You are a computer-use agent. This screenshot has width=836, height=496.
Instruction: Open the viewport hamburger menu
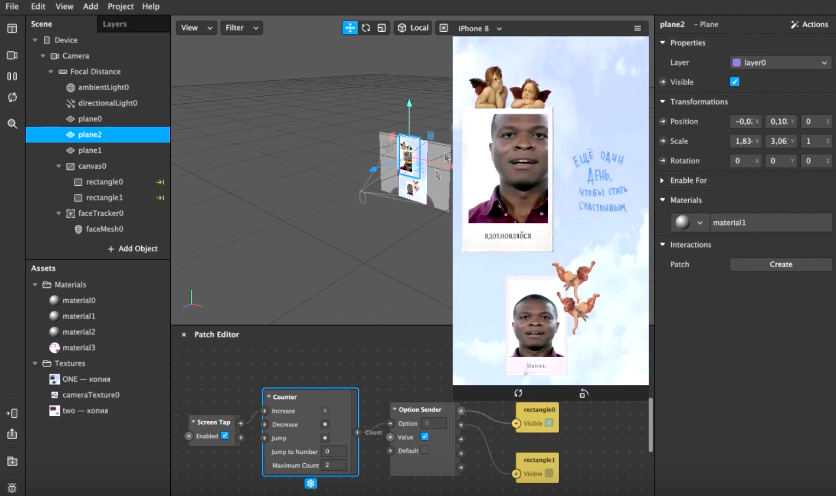(637, 28)
